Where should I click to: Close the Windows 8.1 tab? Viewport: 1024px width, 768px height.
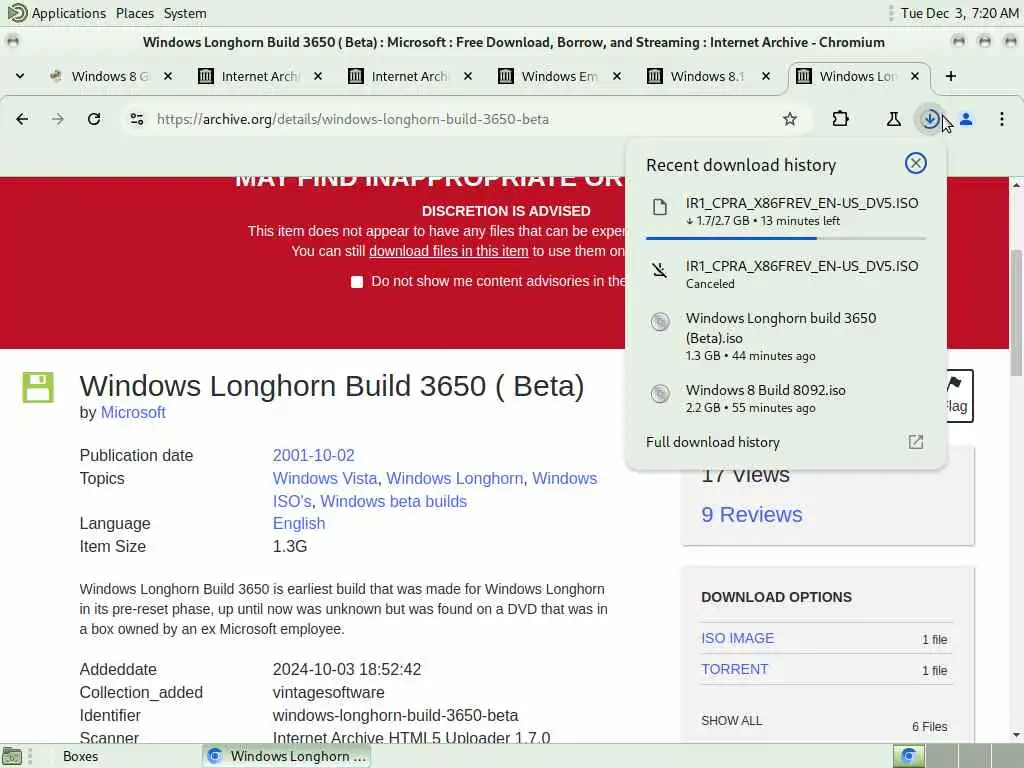[x=766, y=76]
